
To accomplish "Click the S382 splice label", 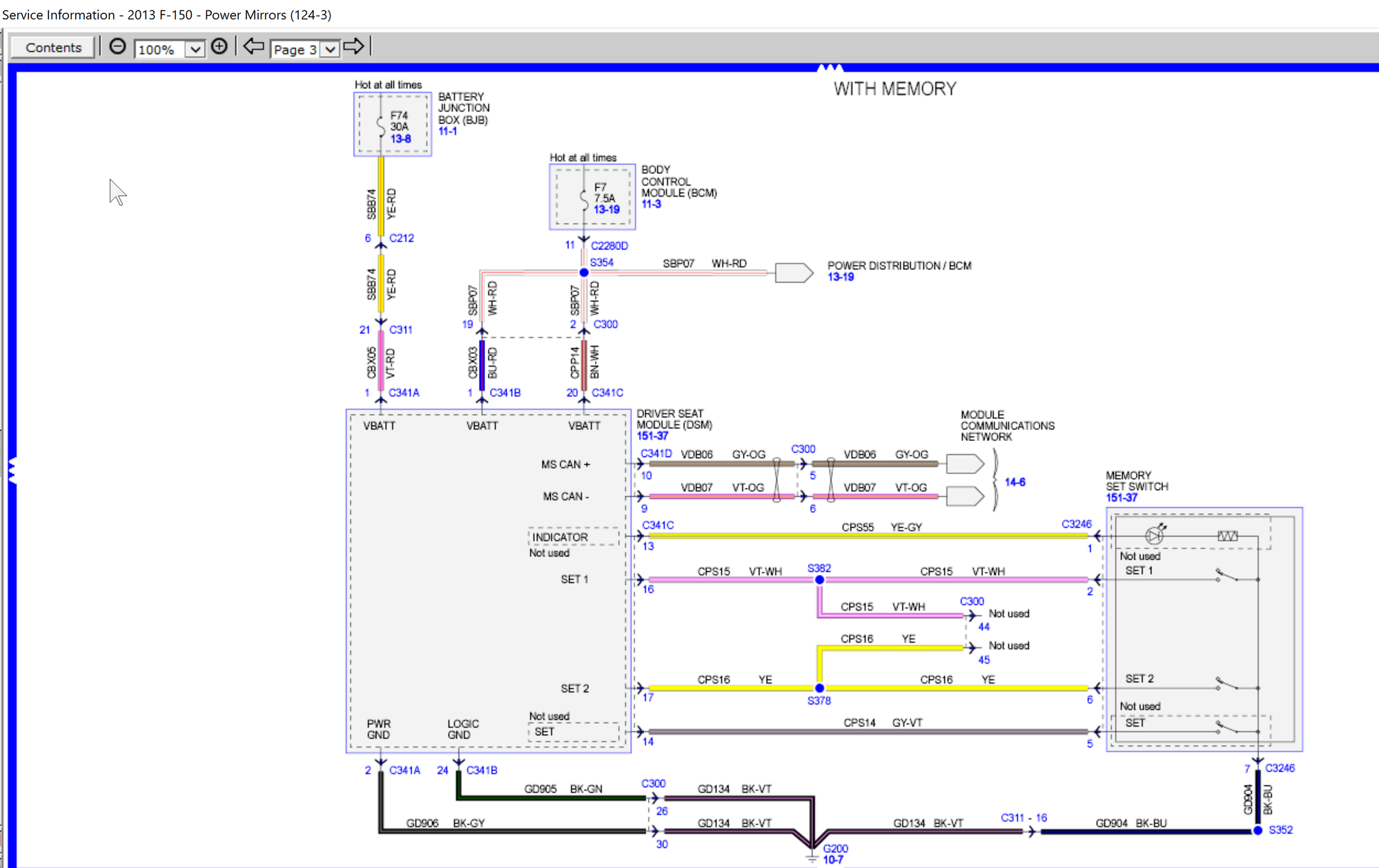I will click(x=819, y=568).
